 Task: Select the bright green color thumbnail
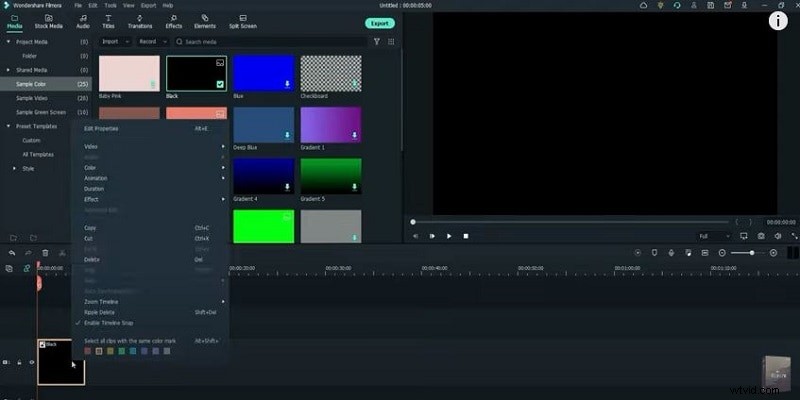tap(264, 226)
